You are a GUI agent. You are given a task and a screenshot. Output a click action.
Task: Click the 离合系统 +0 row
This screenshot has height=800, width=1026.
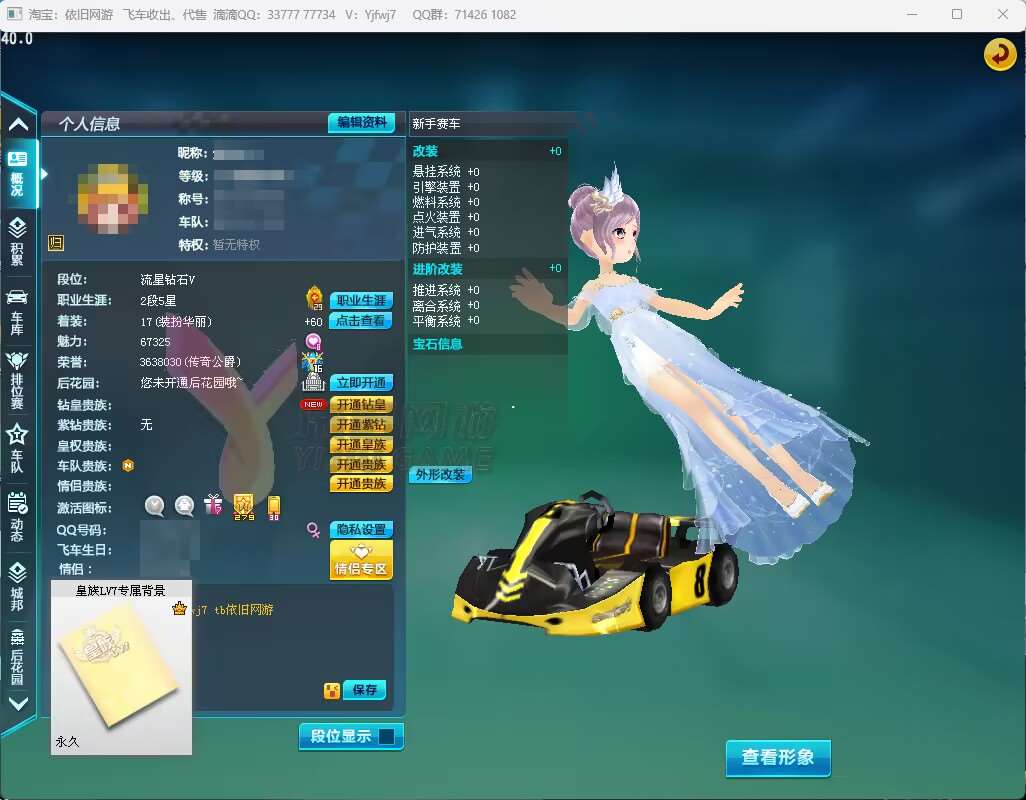446,305
